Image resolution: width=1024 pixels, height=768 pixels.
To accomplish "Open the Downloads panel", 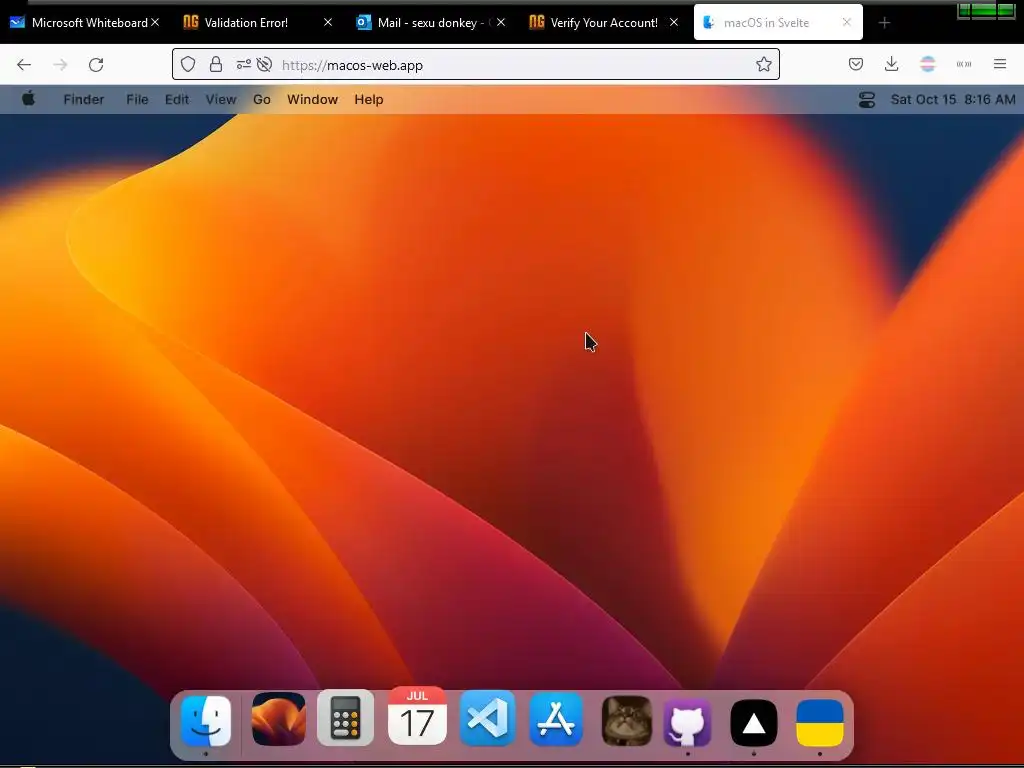I will [891, 64].
